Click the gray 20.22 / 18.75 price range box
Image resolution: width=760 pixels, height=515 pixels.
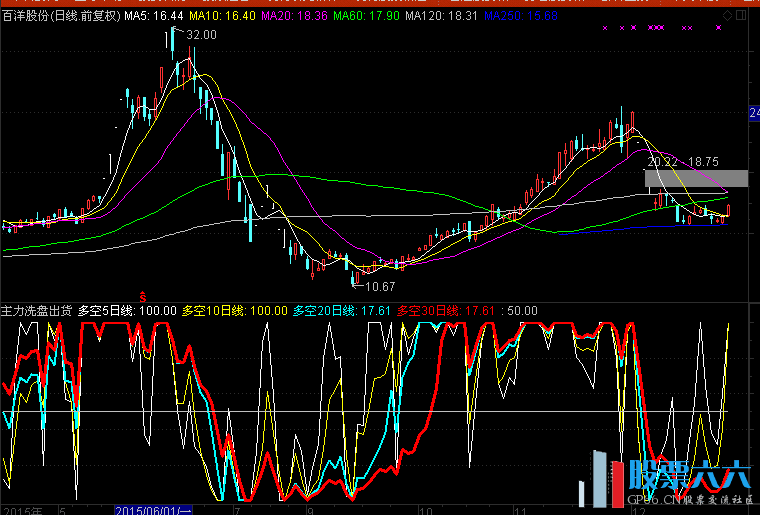tap(695, 179)
